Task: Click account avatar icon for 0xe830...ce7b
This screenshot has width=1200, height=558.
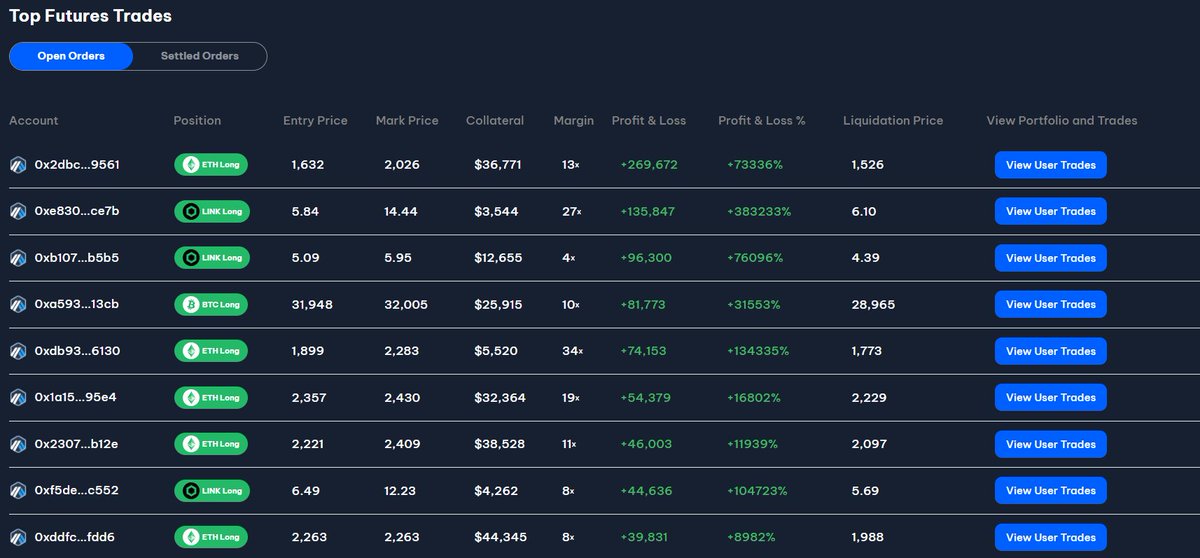Action: click(18, 211)
